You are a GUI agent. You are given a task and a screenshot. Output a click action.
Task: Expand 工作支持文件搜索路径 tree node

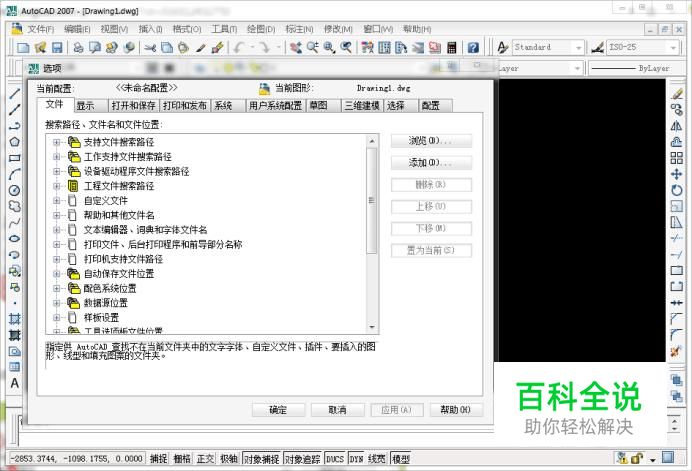56,157
